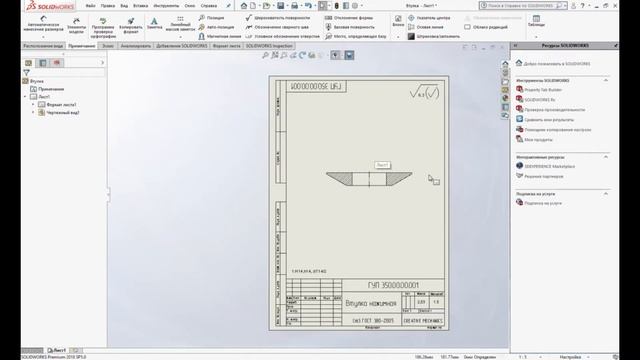Collapse the Подписка на услуги section
This screenshot has height=360, width=640.
pos(606,194)
